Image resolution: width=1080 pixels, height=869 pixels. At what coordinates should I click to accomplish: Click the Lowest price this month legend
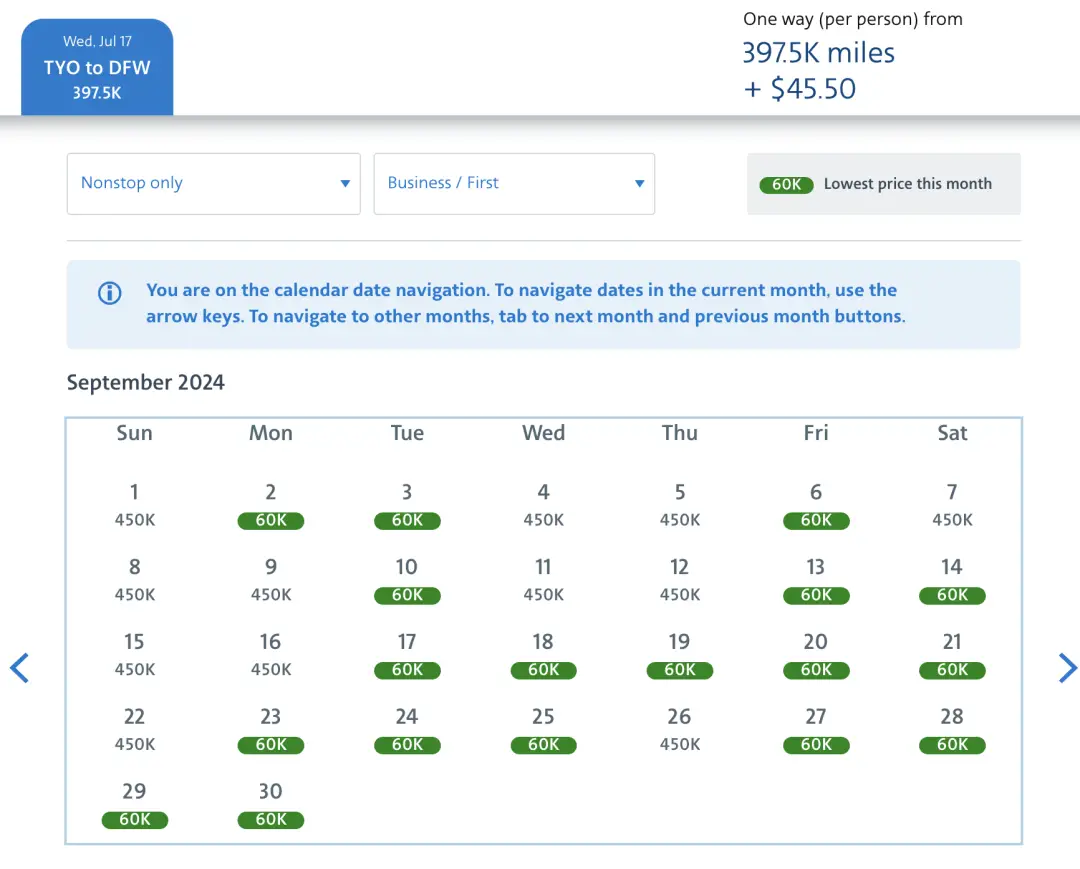883,184
